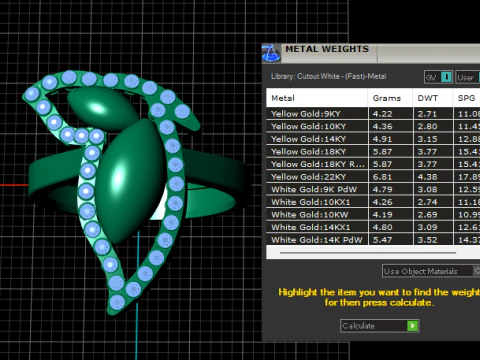
Task: Sort by the DWT column header
Action: point(433,98)
